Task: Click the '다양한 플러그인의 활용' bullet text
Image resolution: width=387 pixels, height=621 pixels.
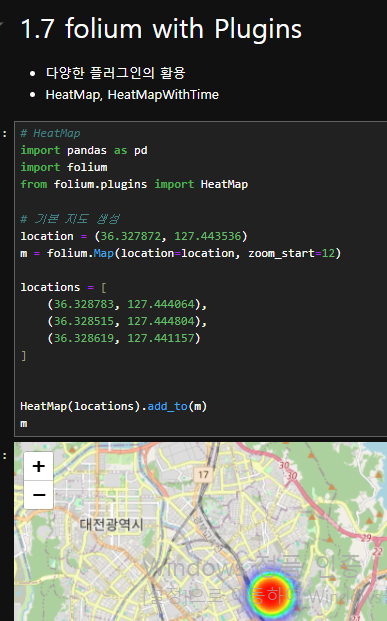Action: coord(115,73)
